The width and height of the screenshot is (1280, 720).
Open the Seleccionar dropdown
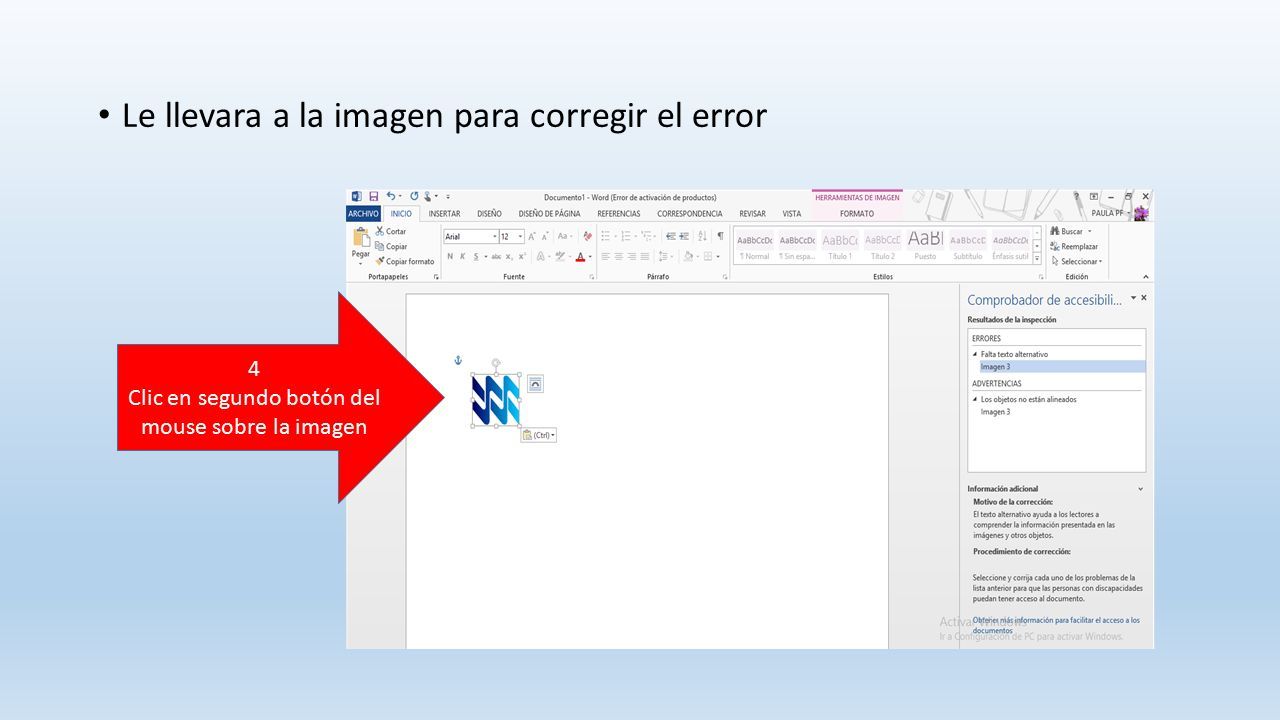(x=1076, y=261)
